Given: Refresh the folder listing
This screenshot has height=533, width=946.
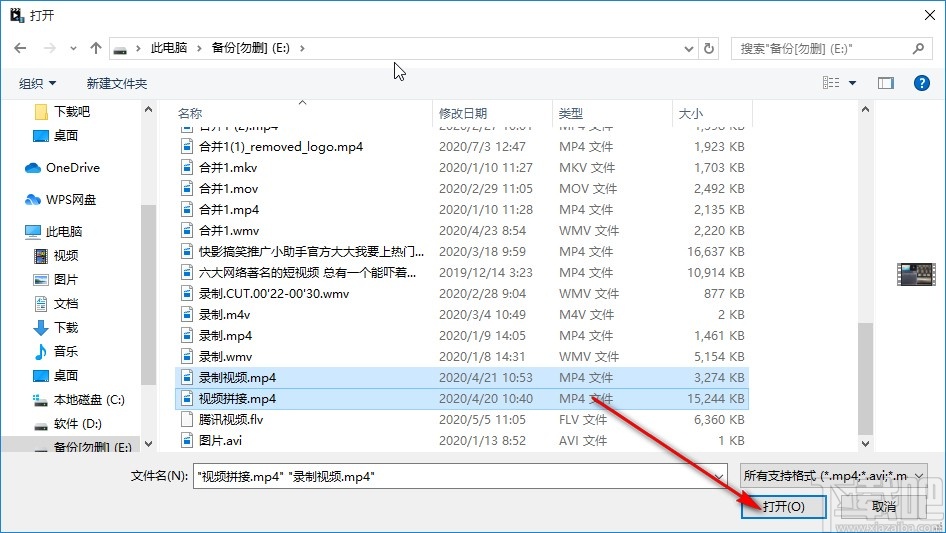Looking at the screenshot, I should point(710,48).
